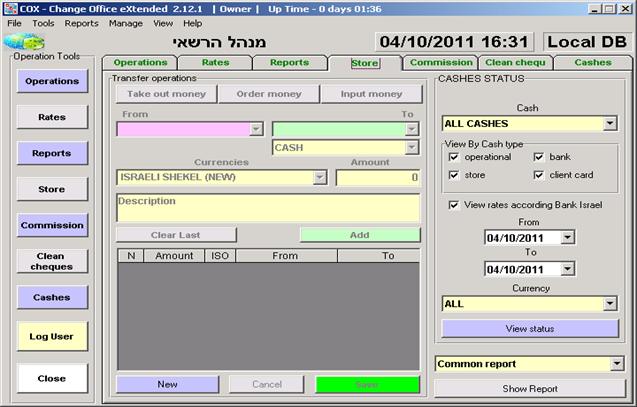Expand the ALL CASHES dropdown

[610, 124]
